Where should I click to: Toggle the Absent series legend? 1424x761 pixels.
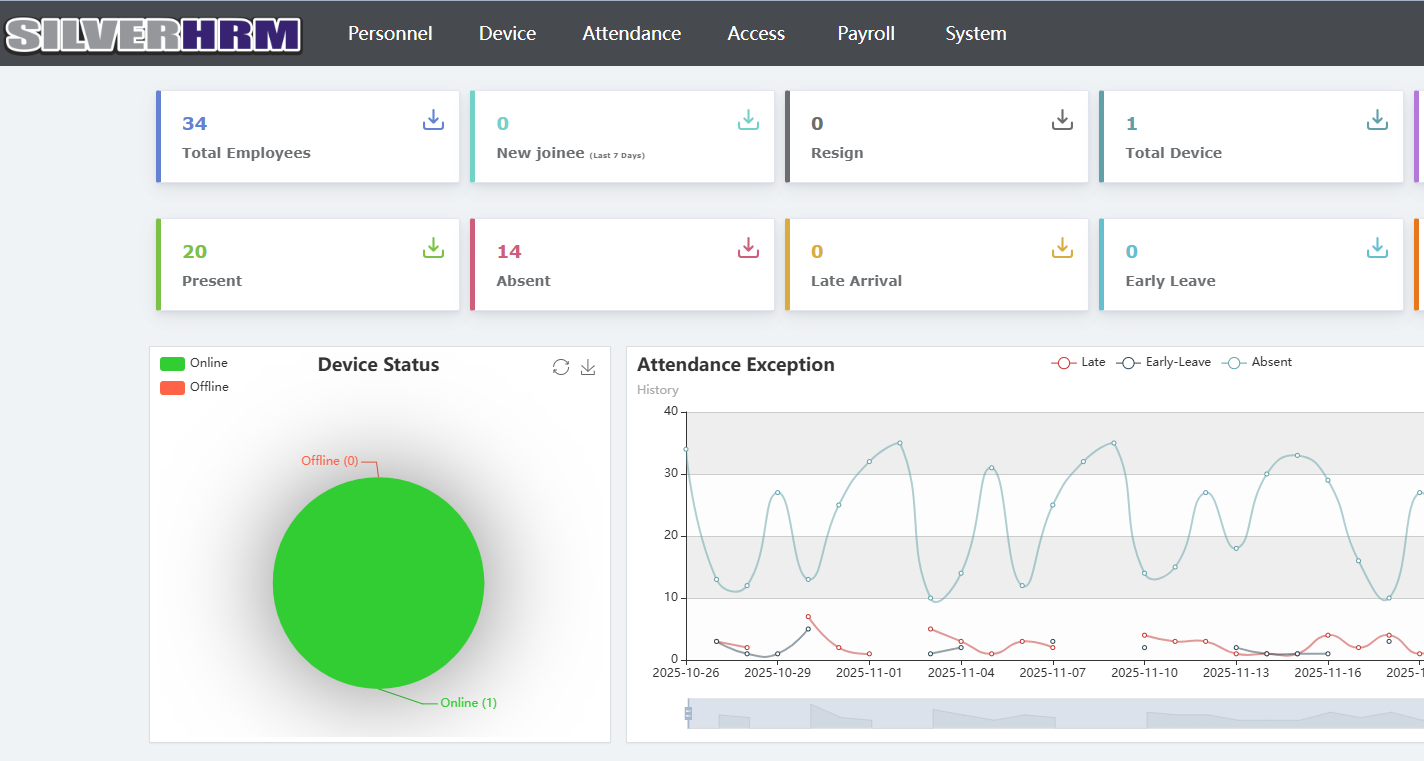[1257, 362]
